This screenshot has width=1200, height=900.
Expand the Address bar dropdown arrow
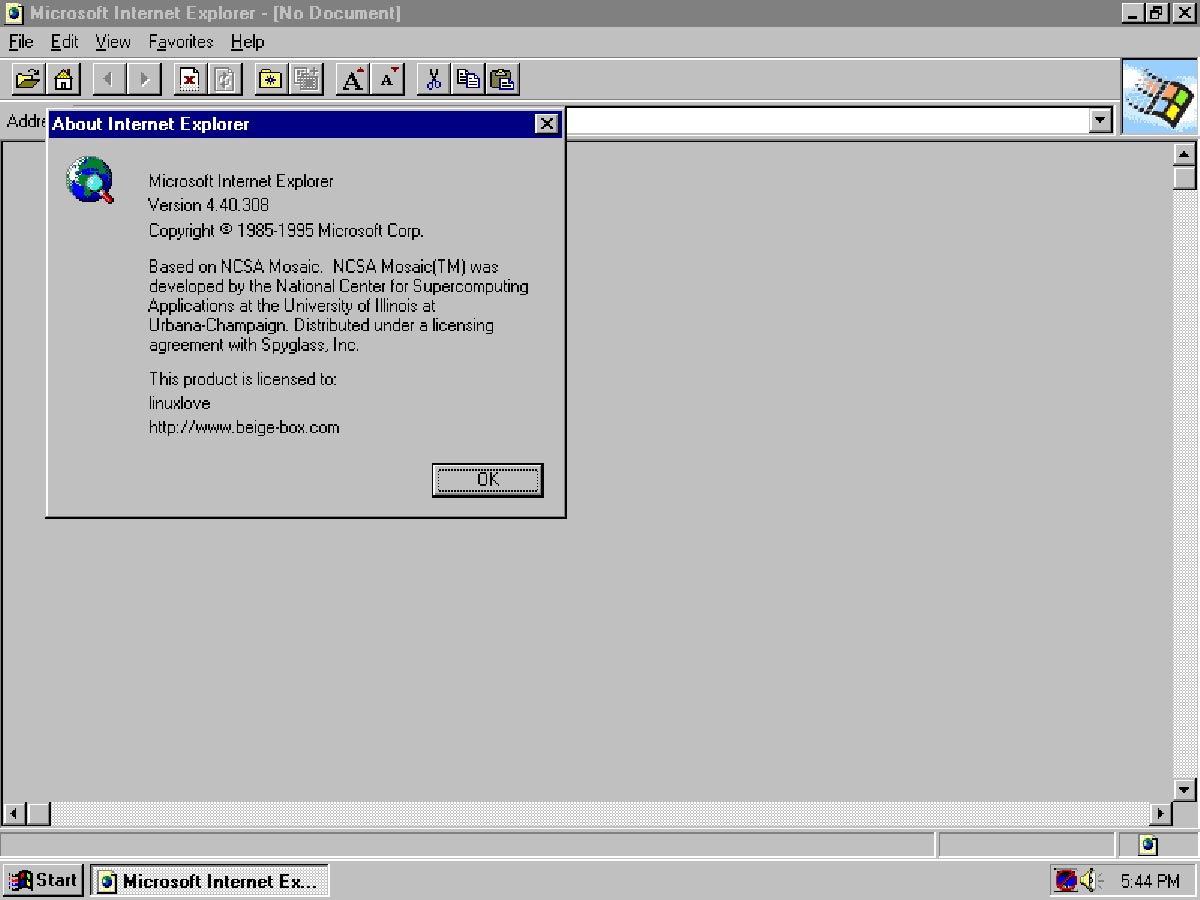1101,121
